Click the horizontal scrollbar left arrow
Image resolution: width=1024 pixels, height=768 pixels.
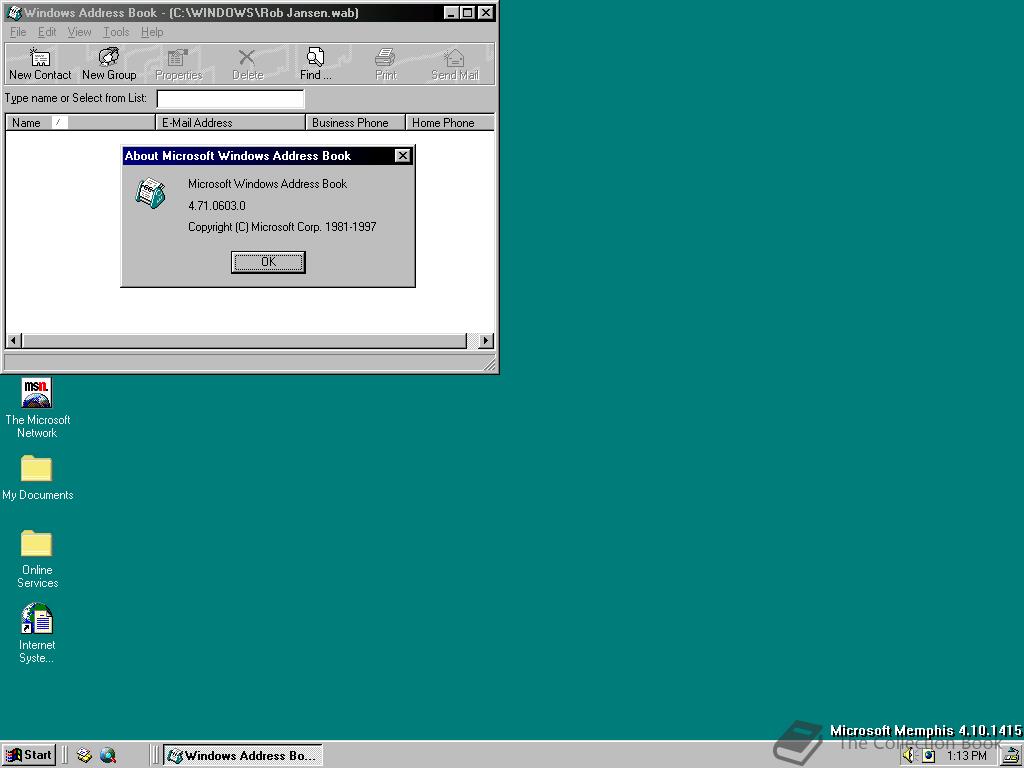[x=14, y=340]
